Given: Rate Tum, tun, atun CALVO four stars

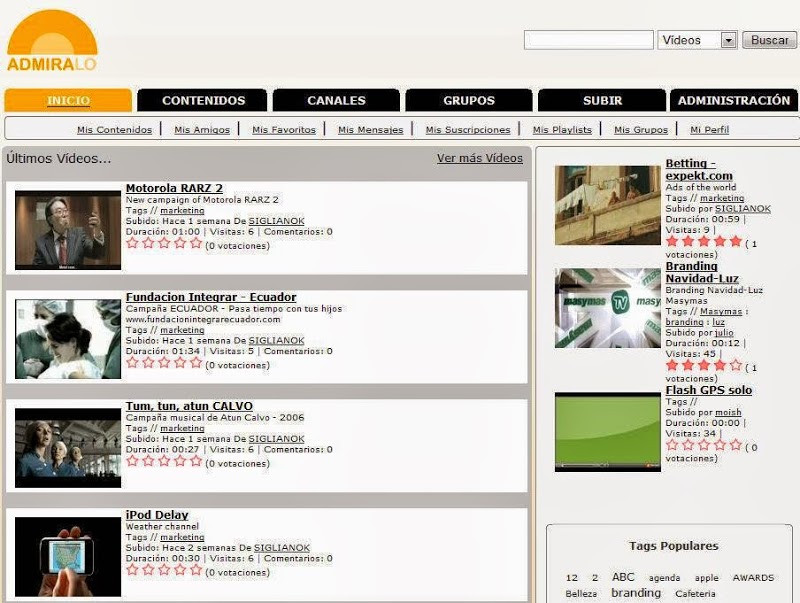Looking at the screenshot, I should (x=180, y=461).
